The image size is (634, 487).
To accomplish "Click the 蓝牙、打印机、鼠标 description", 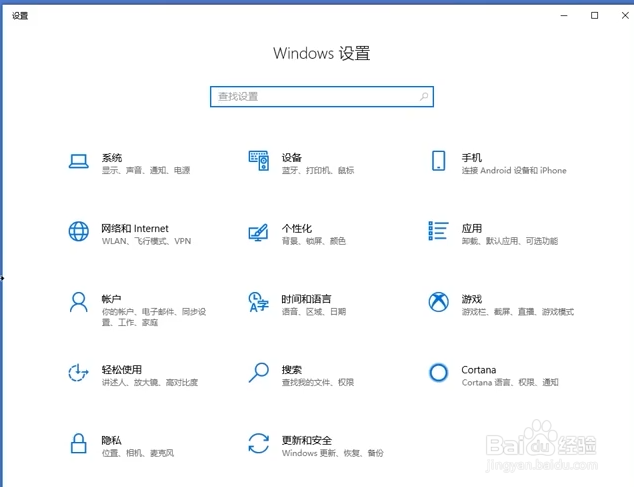I will [318, 170].
